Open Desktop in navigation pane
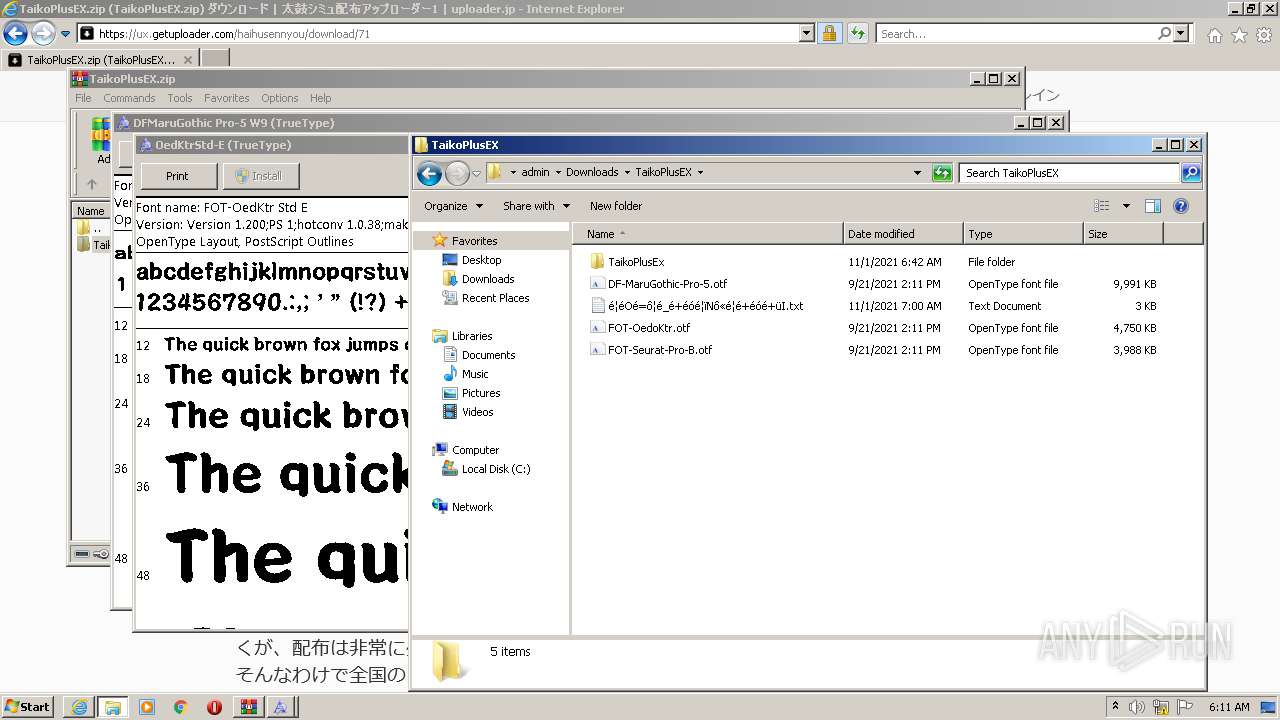The image size is (1280, 720). (x=481, y=260)
